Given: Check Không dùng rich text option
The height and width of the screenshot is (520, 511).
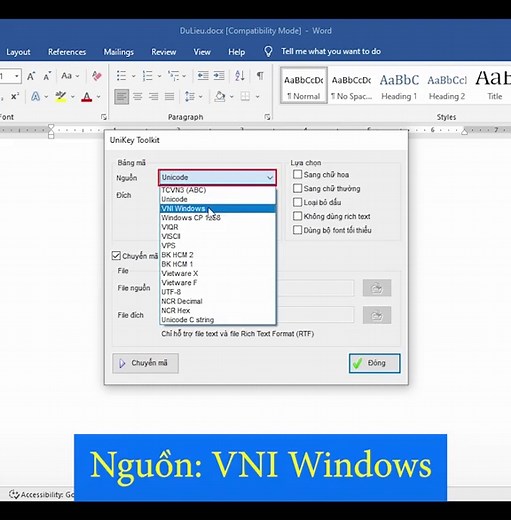Looking at the screenshot, I should click(x=297, y=216).
